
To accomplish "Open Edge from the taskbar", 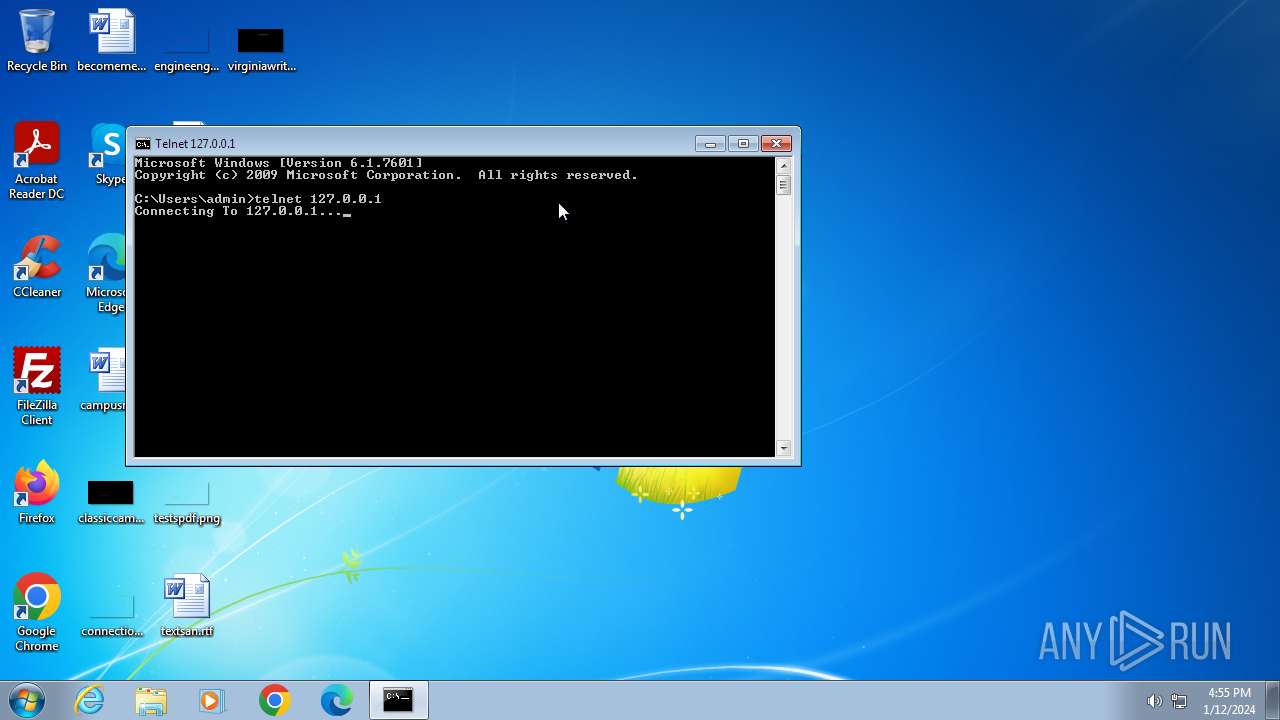I will click(x=336, y=700).
